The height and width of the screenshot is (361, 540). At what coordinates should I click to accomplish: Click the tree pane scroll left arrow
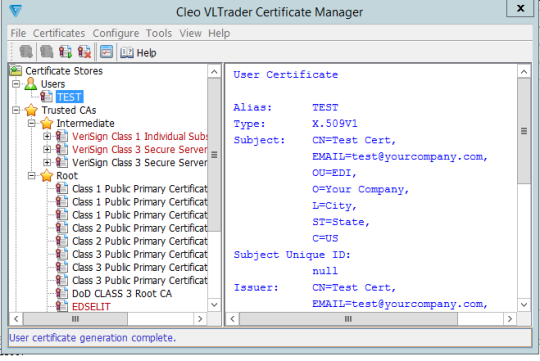16,319
